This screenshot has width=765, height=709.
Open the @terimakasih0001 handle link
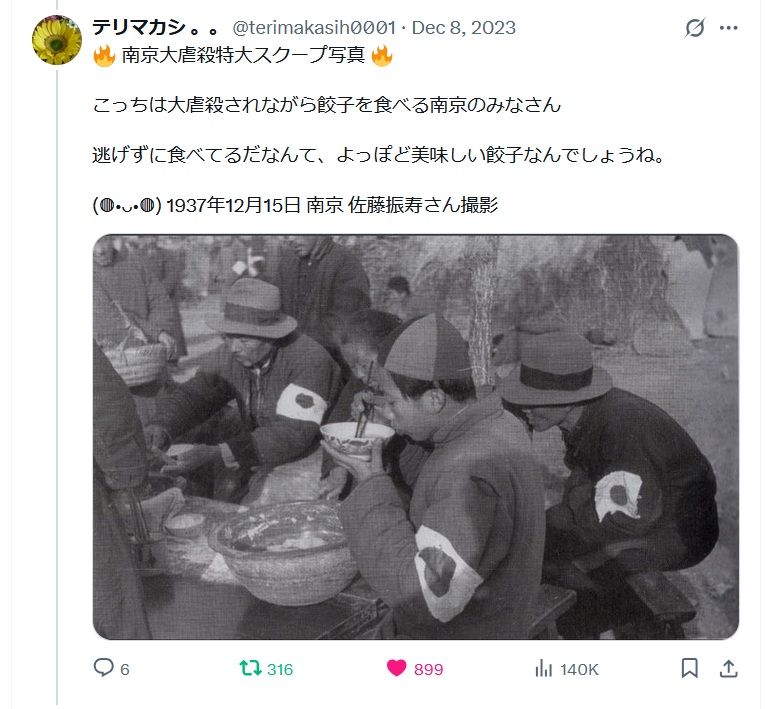click(314, 28)
